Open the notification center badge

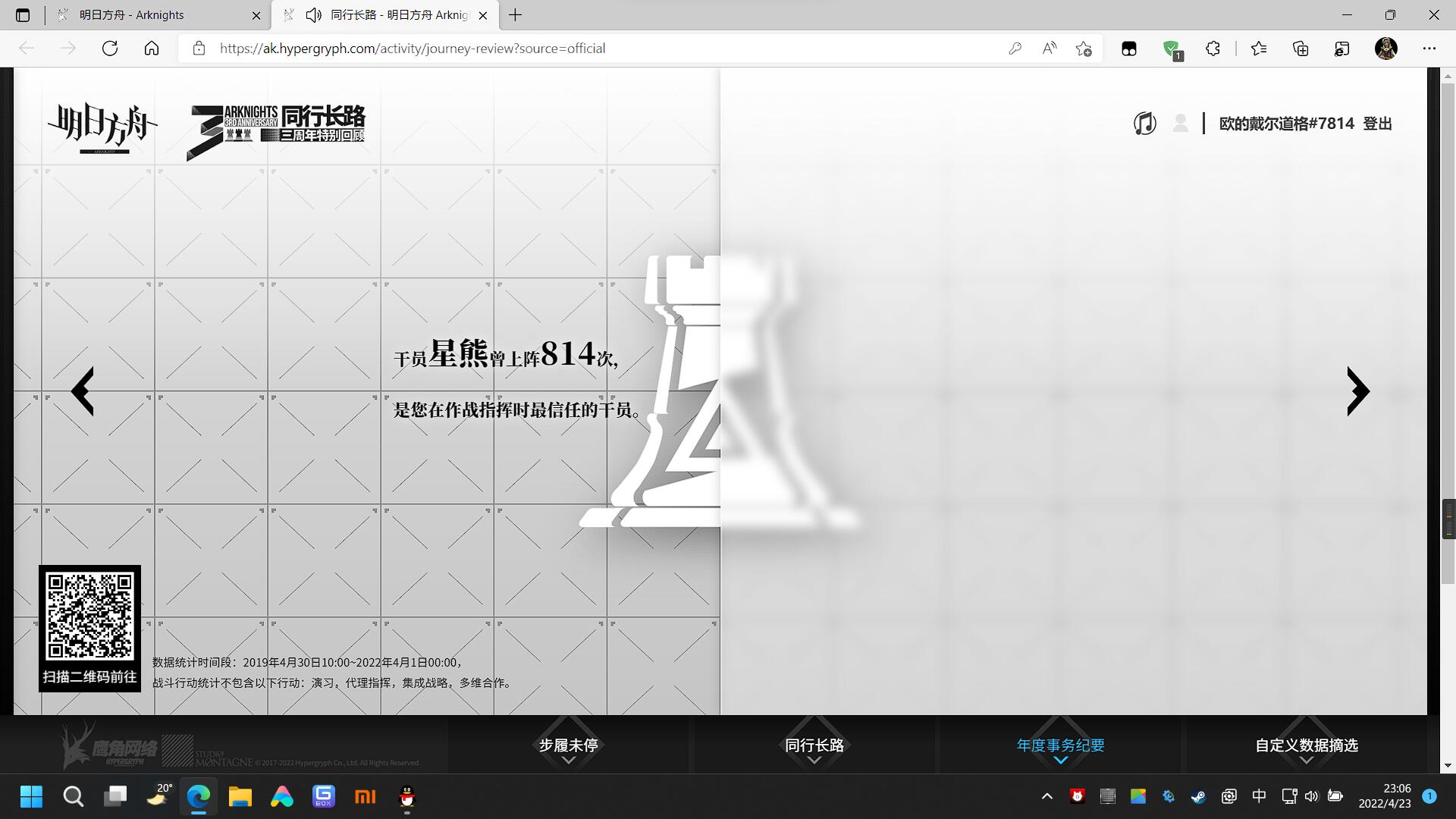click(1429, 796)
